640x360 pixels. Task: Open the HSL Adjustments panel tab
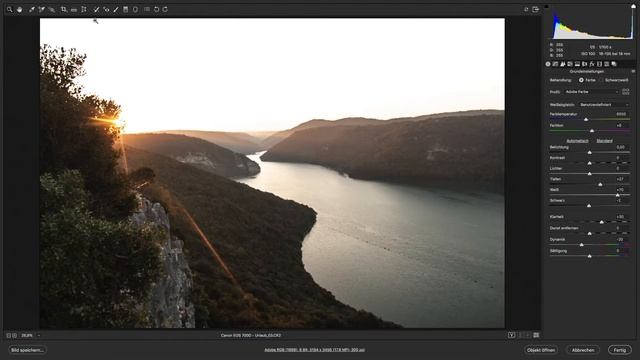[x=570, y=64]
